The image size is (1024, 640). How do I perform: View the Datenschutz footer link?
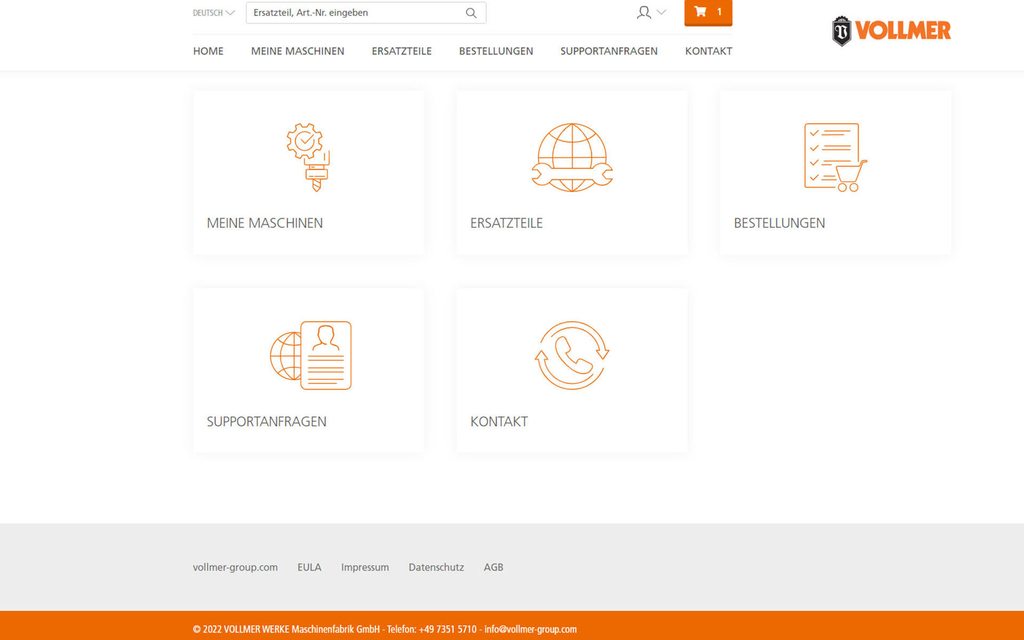pyautogui.click(x=436, y=567)
